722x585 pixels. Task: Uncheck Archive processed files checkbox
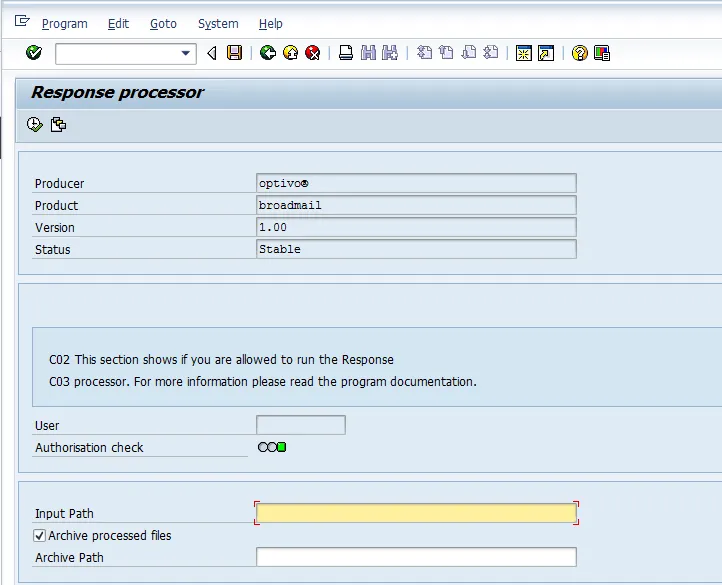point(40,535)
